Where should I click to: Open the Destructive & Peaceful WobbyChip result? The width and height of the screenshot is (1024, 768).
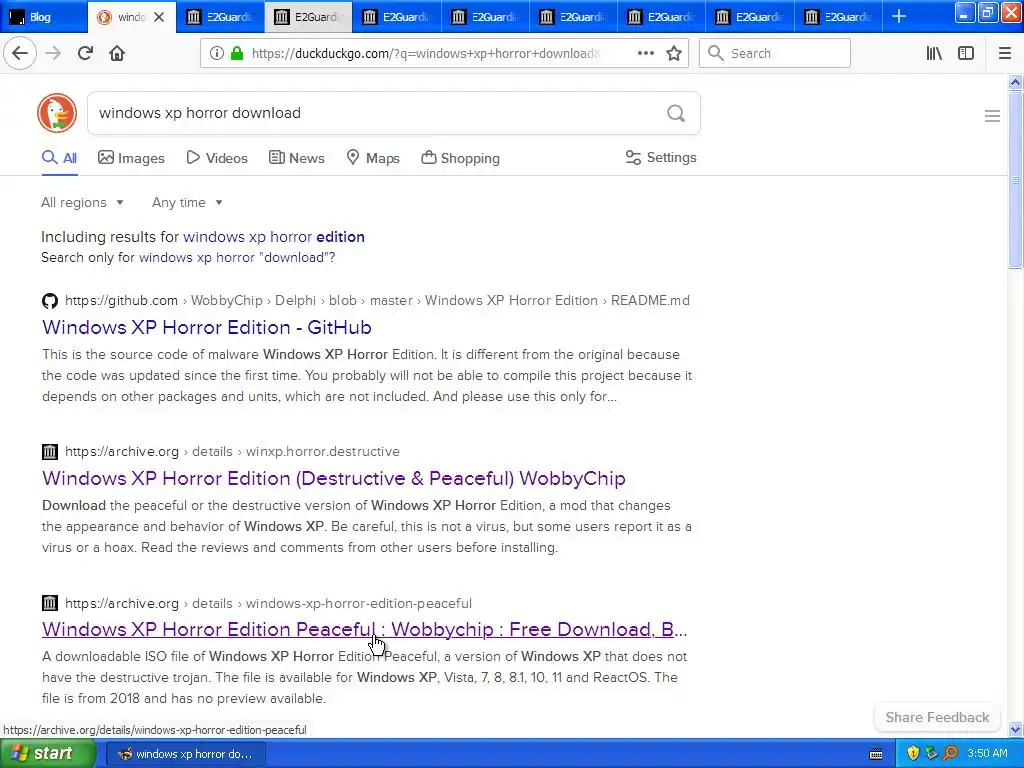[334, 478]
